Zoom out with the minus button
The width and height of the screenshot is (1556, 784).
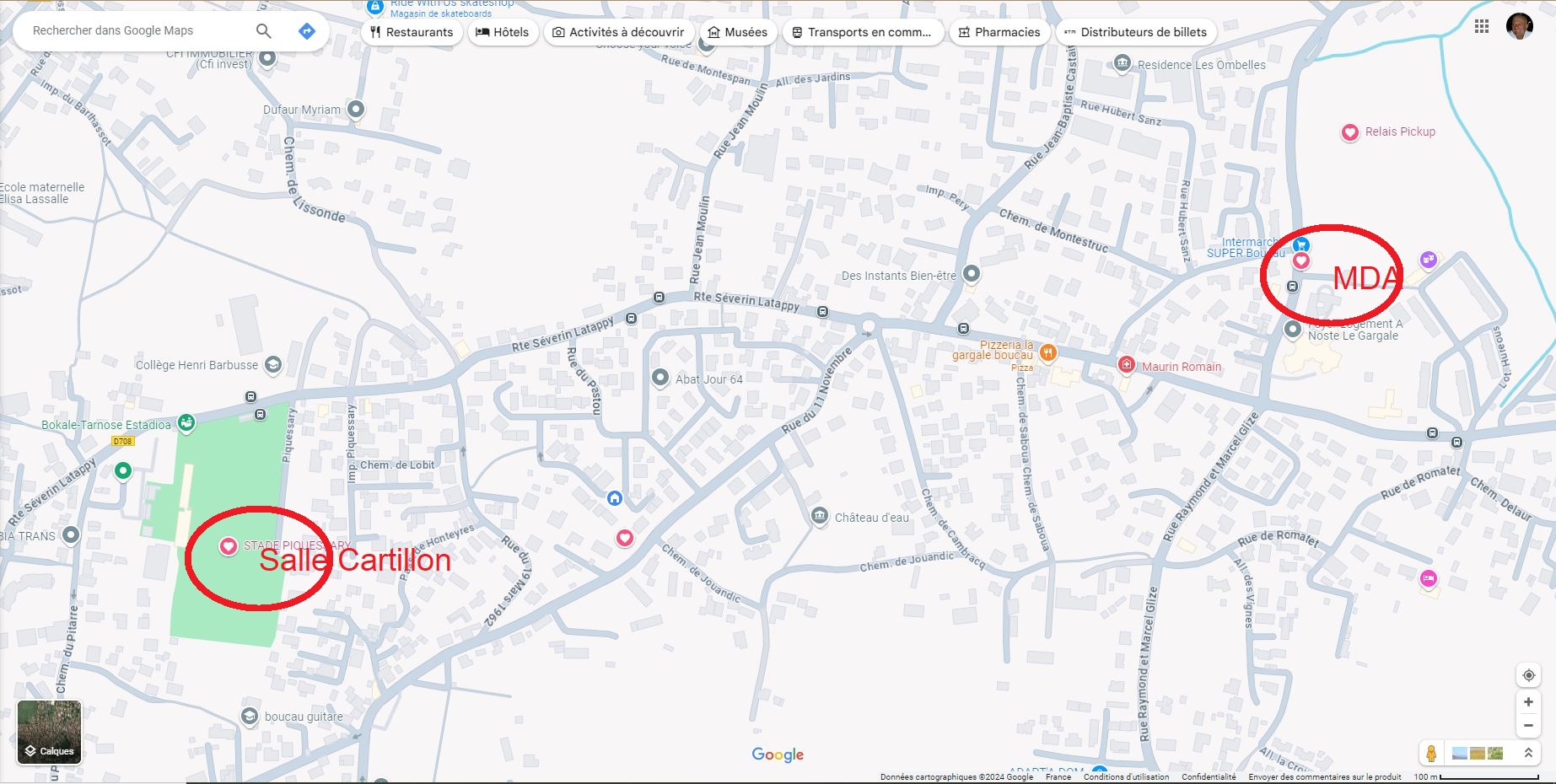pos(1528,726)
